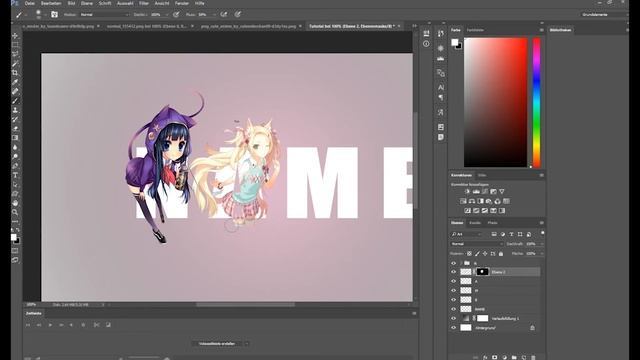Open the Modus blend mode dropdown in options bar
640x360 pixels.
(105, 14)
